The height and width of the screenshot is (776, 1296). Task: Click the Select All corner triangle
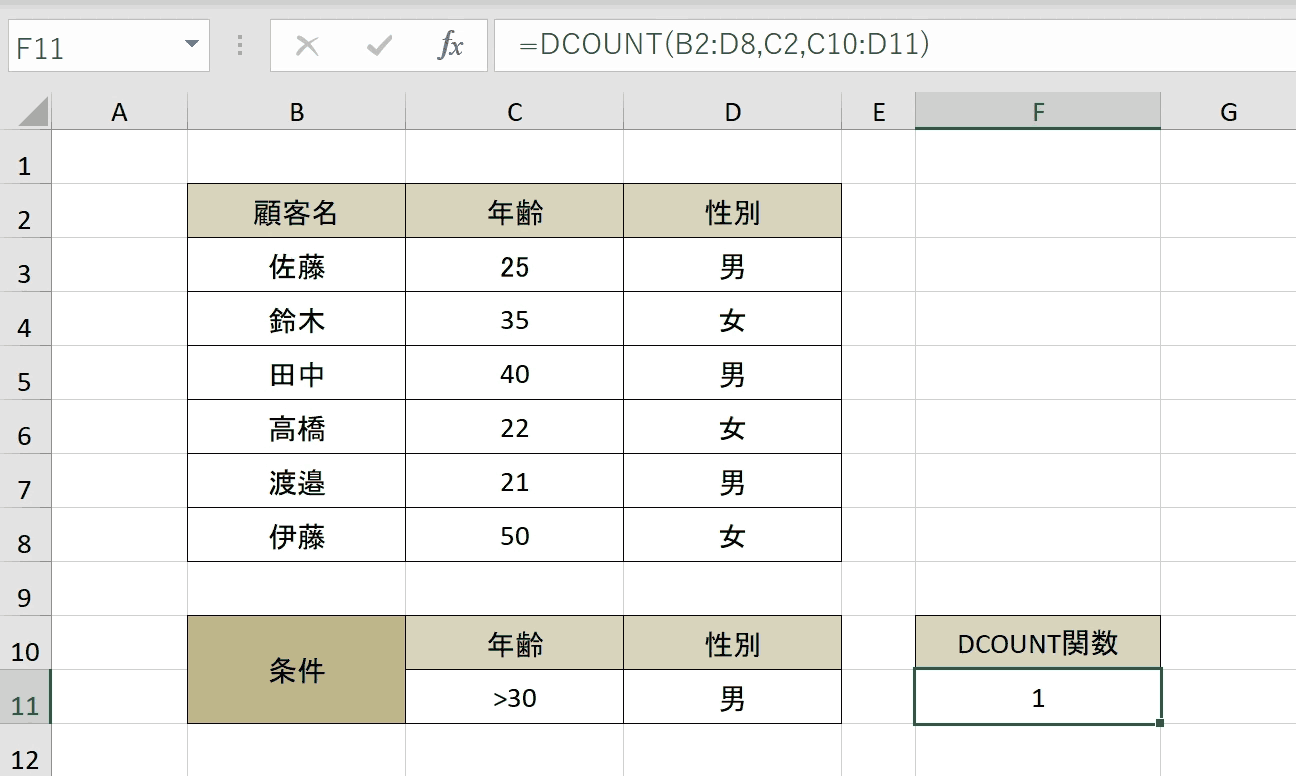[x=33, y=112]
